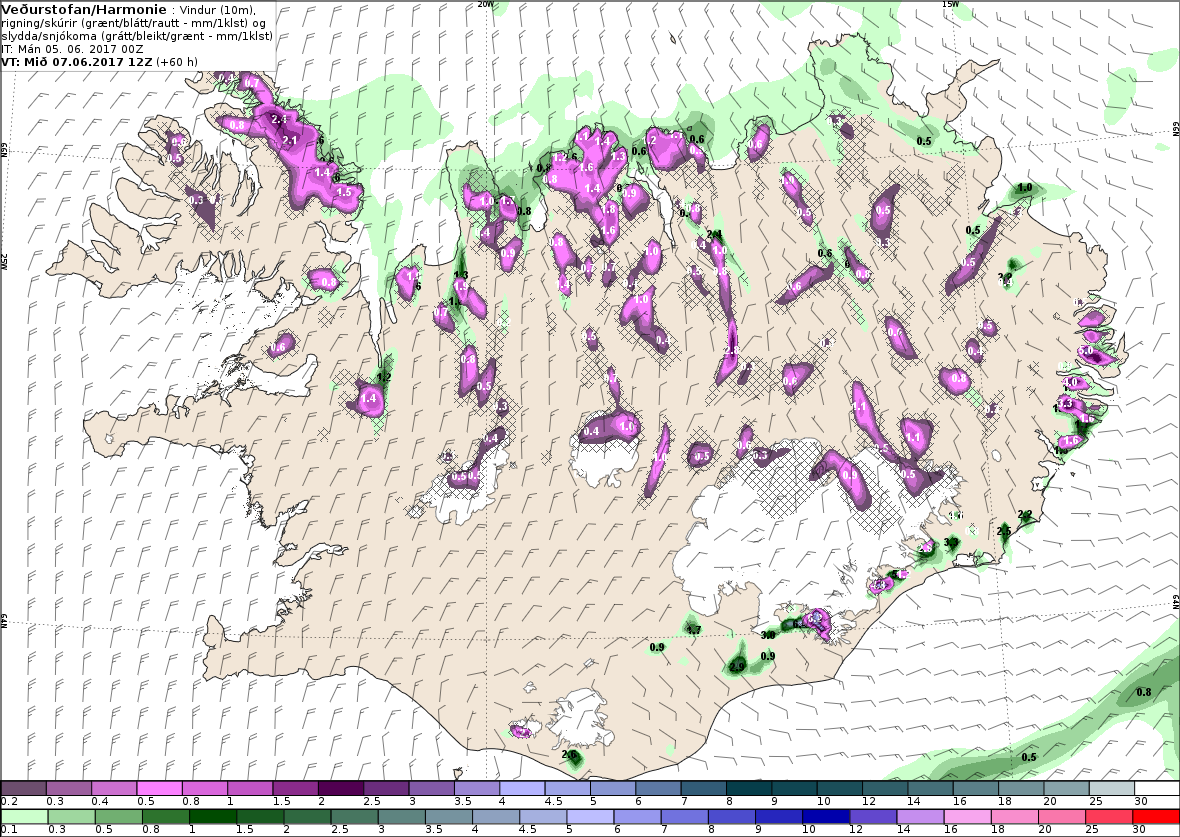
Task: Click the crimson 25 swatch in lower scale
Action: coord(1109,817)
